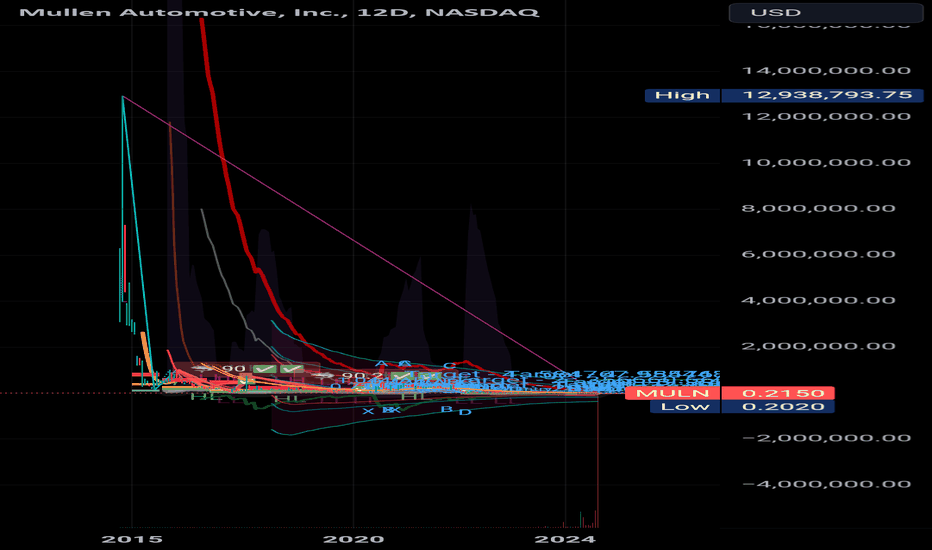This screenshot has width=932, height=550.
Task: Select the 0.2020 low value tag
Action: 777,407
